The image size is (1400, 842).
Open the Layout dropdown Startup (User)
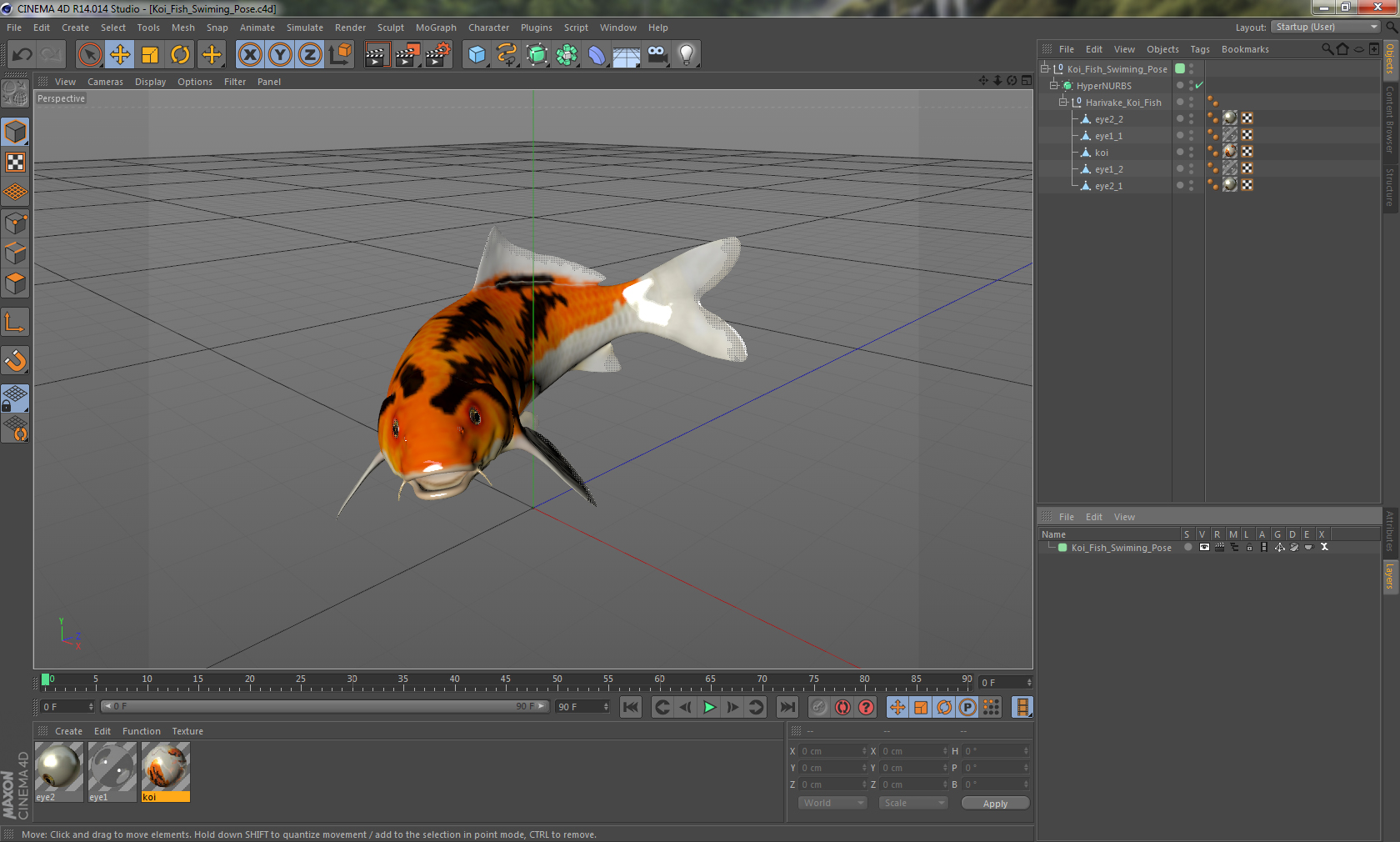coord(1327,28)
